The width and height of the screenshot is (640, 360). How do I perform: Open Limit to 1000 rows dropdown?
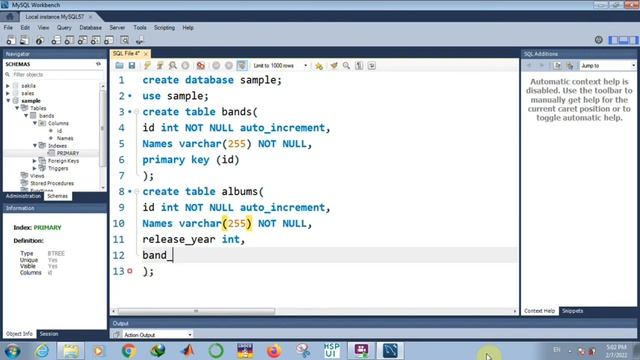(x=280, y=66)
